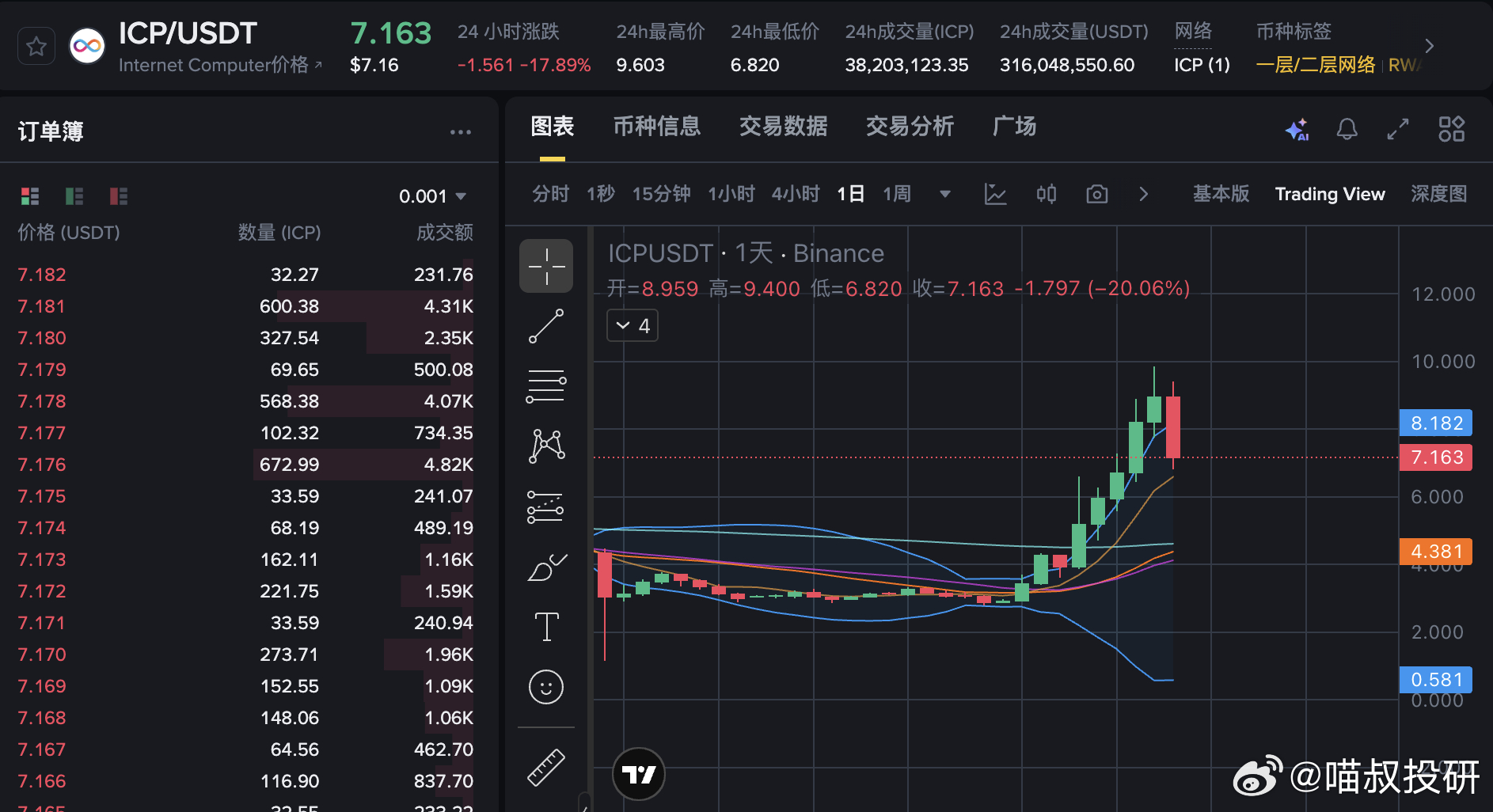Select the 1周 timeframe
Screen dimensions: 1493x812
(x=897, y=194)
